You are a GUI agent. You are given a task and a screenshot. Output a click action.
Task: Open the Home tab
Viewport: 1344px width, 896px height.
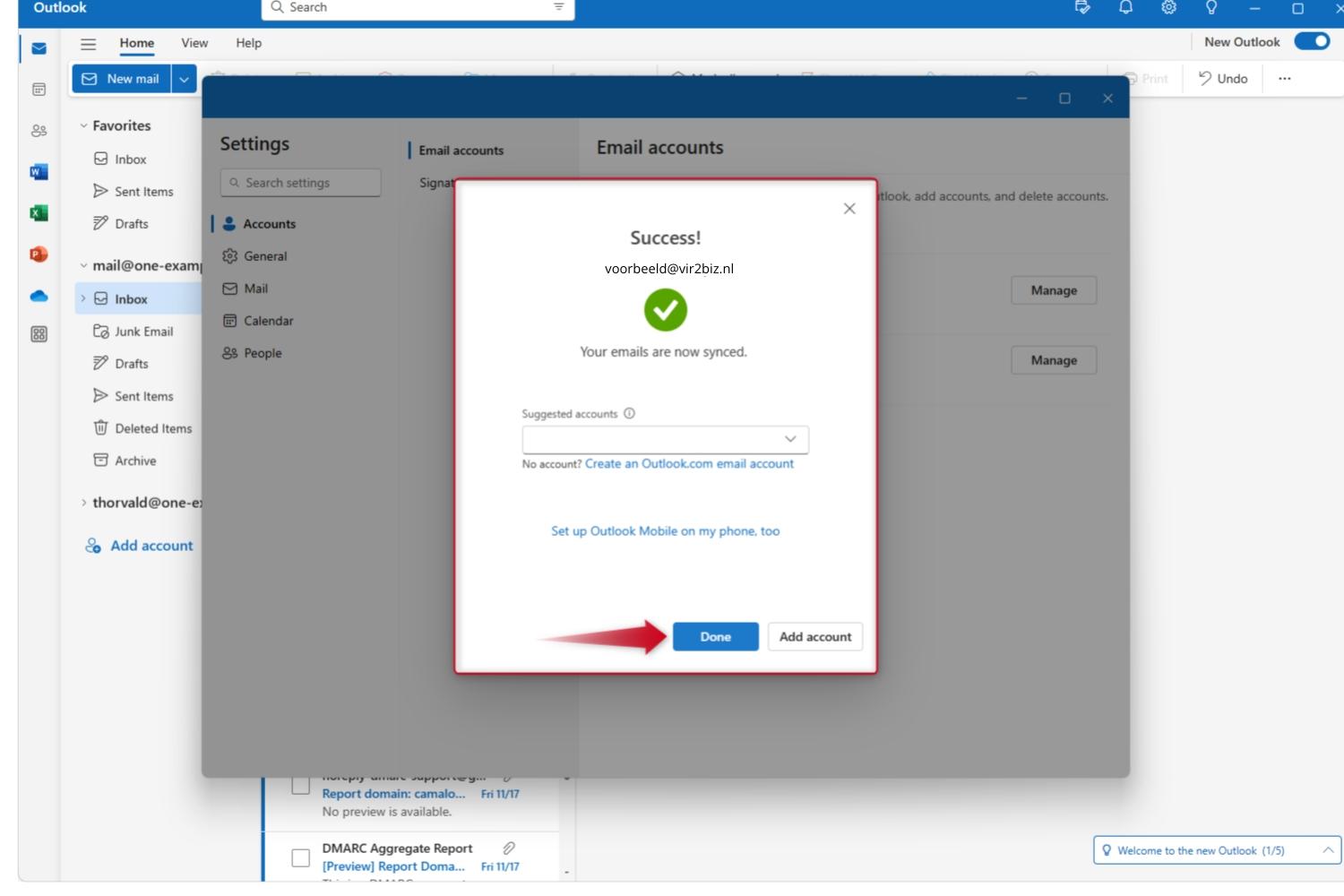[137, 43]
